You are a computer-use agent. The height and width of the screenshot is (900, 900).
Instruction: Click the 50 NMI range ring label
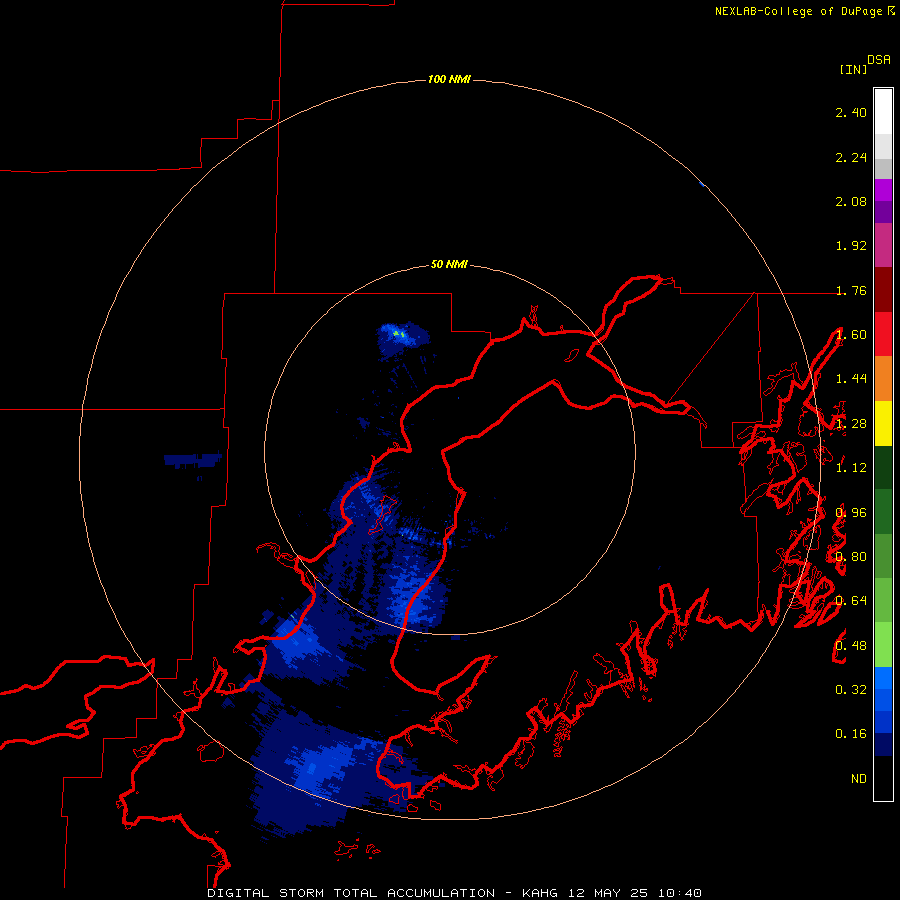449,264
